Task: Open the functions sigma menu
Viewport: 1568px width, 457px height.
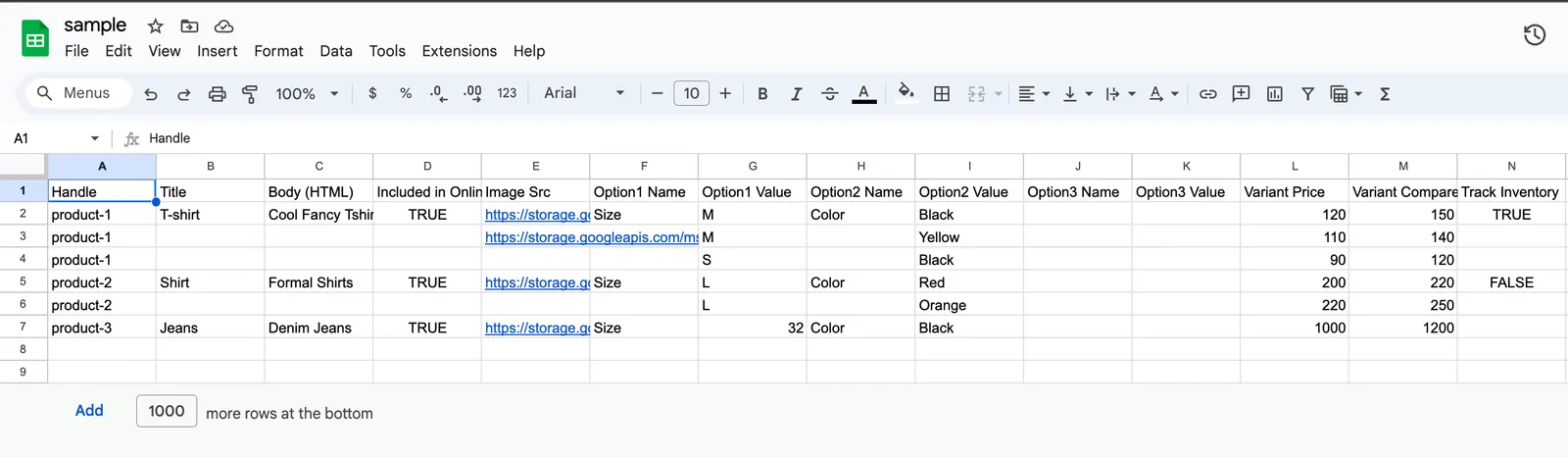Action: tap(1385, 94)
